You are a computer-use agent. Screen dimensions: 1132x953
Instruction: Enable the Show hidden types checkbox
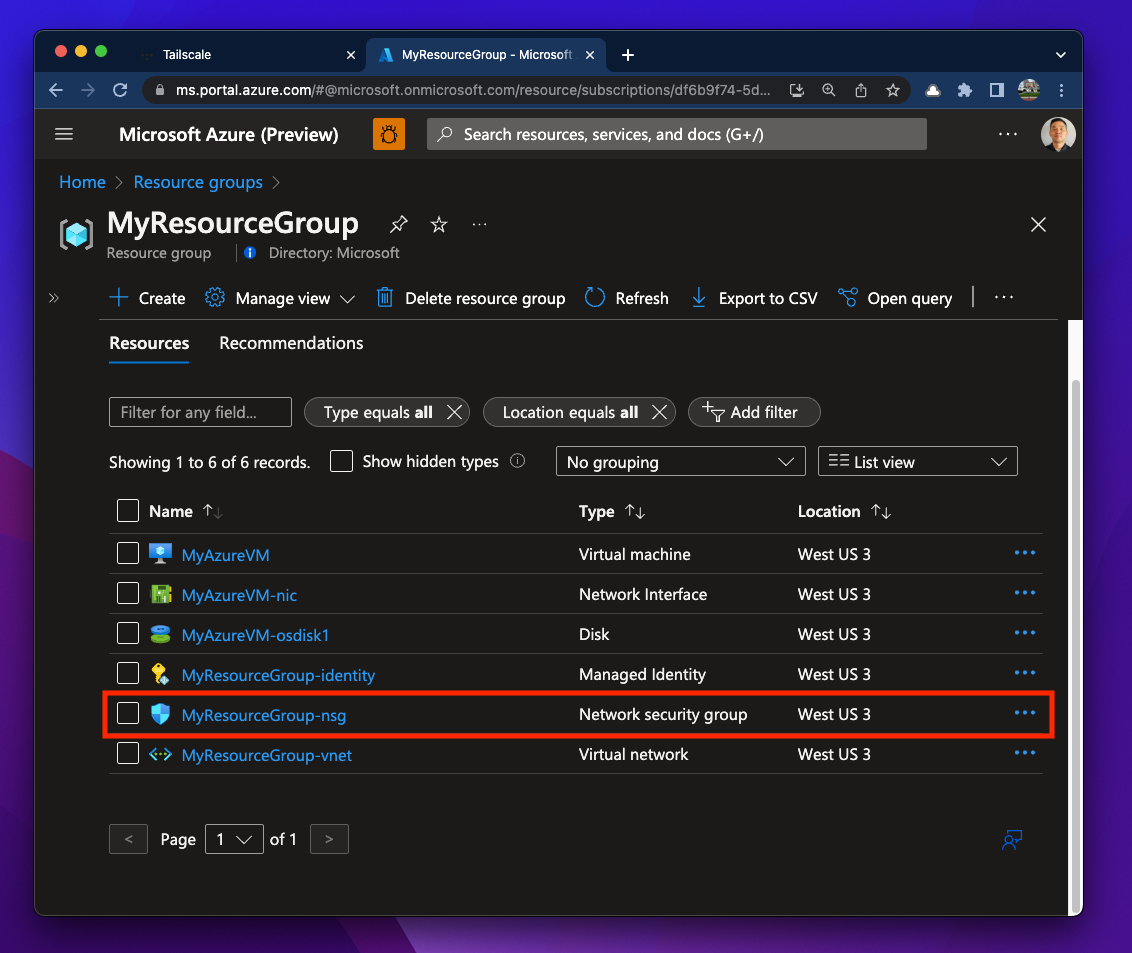[x=342, y=461]
